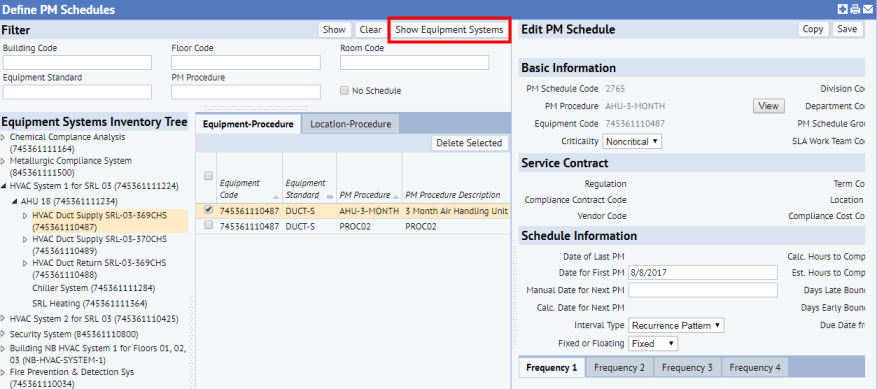Open the Fixed or Floating dropdown
The image size is (877, 389).
click(x=653, y=344)
